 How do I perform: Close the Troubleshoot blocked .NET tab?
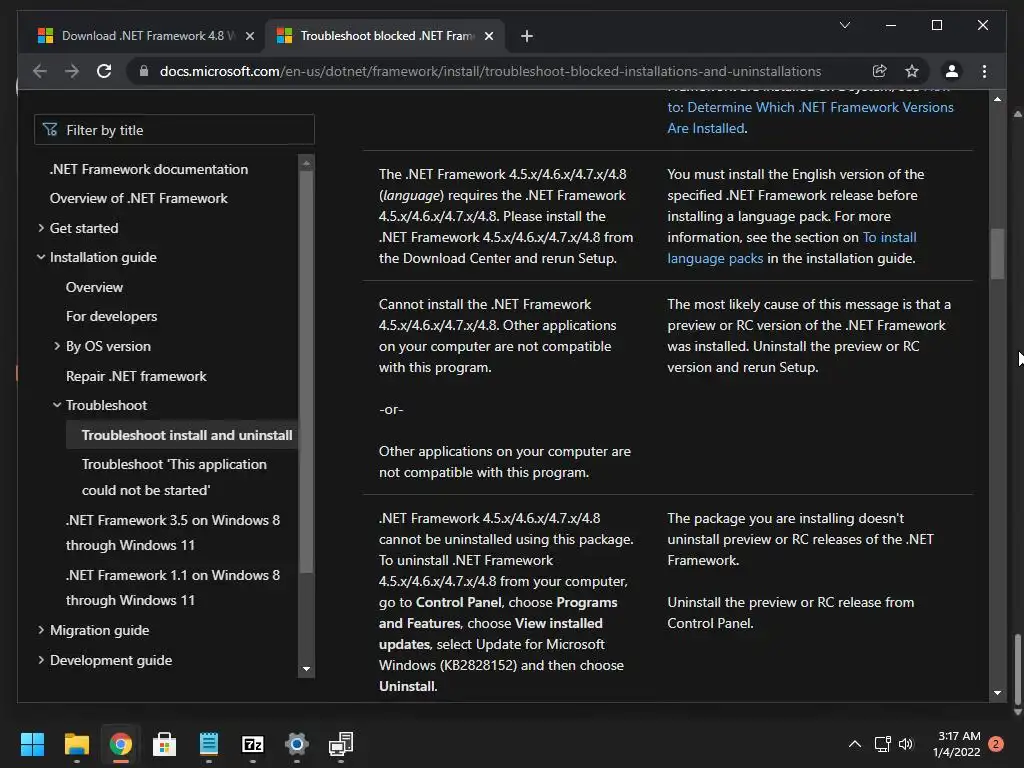pyautogui.click(x=488, y=36)
